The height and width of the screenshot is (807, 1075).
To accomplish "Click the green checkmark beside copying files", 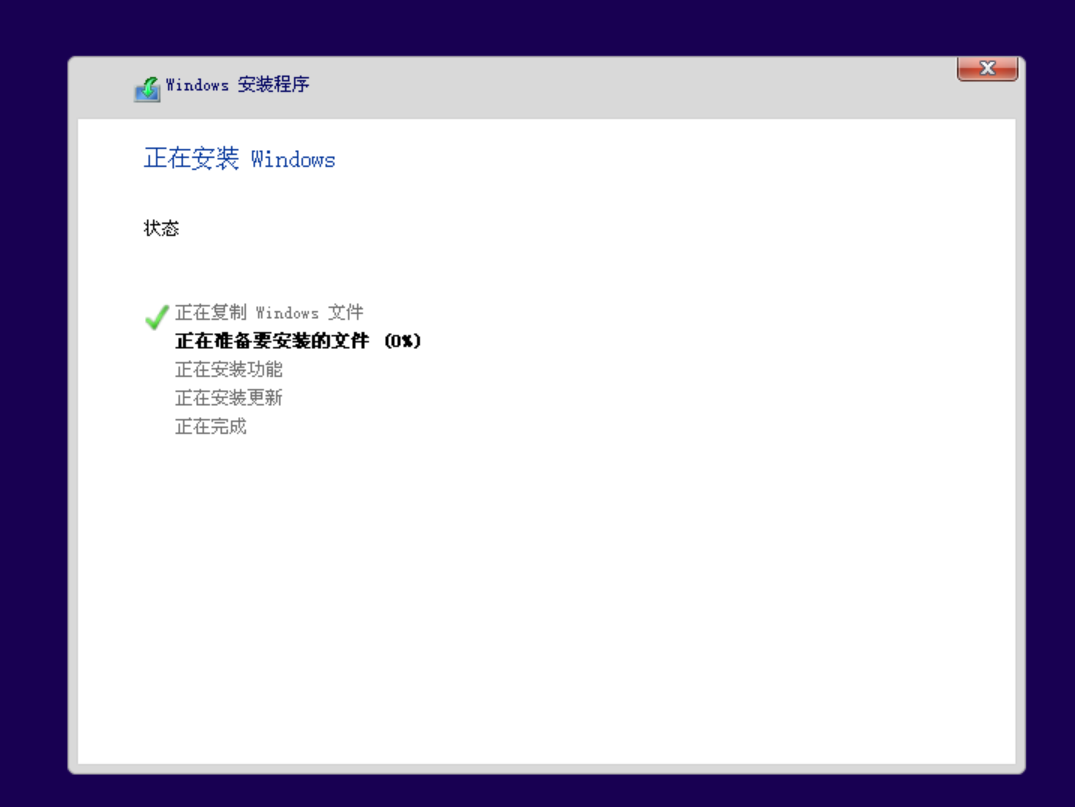I will (157, 317).
